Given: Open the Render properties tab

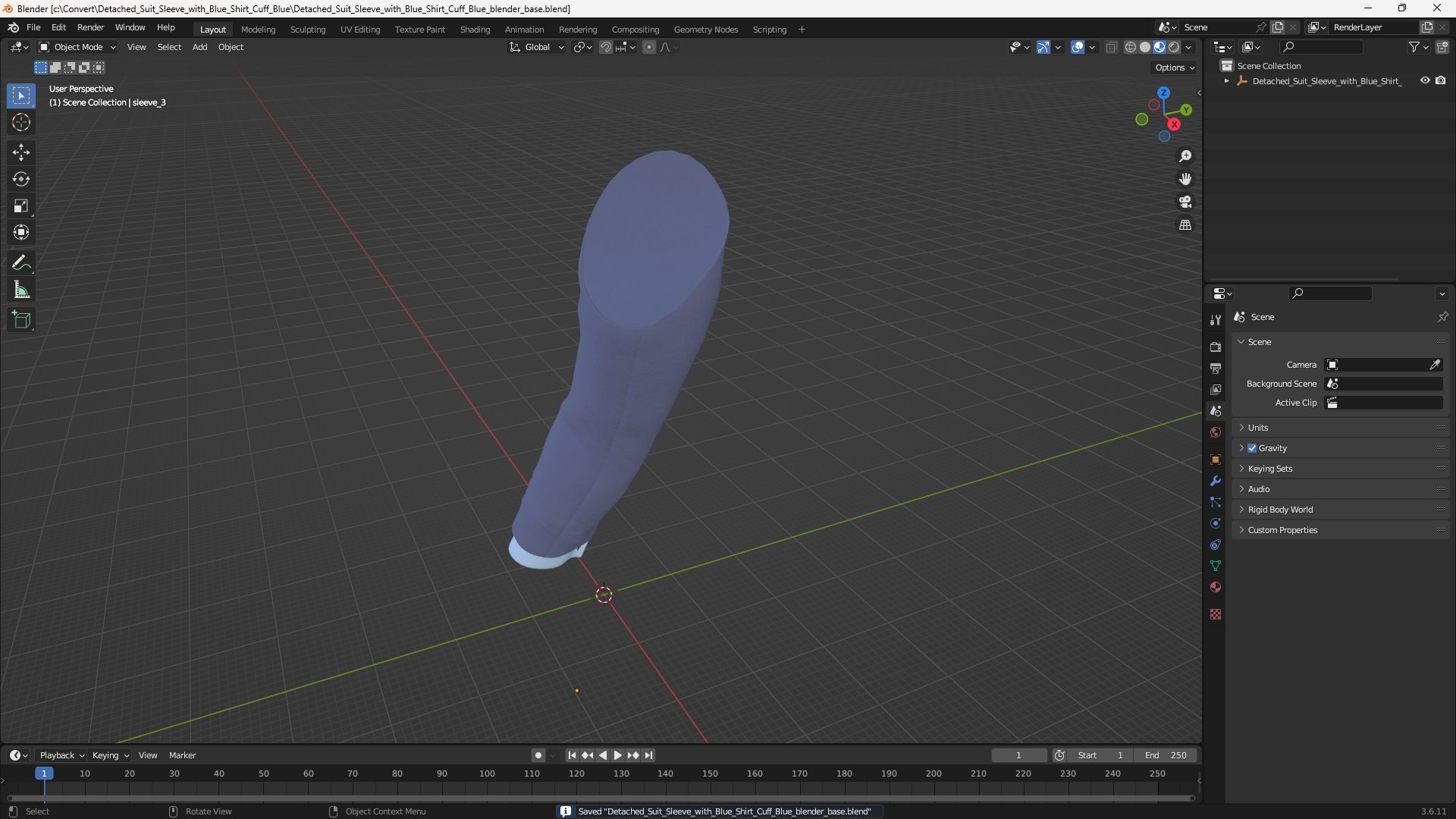Looking at the screenshot, I should [1216, 347].
